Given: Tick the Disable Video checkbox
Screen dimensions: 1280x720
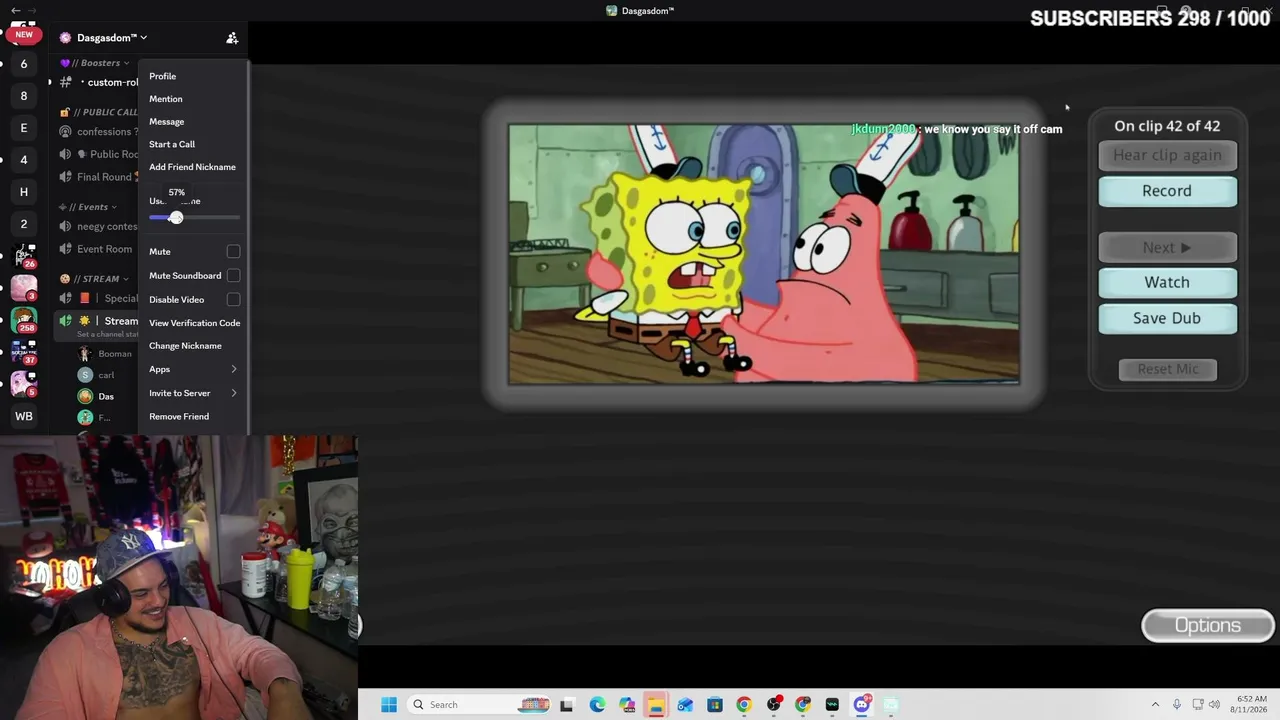Looking at the screenshot, I should (x=233, y=300).
